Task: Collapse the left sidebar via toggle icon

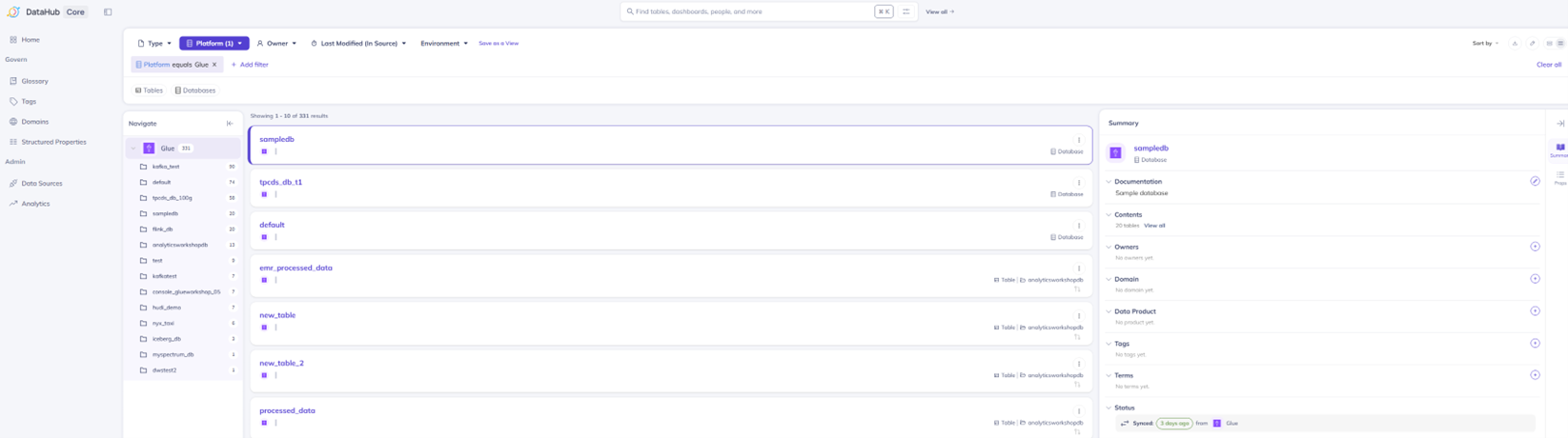Action: coord(108,12)
